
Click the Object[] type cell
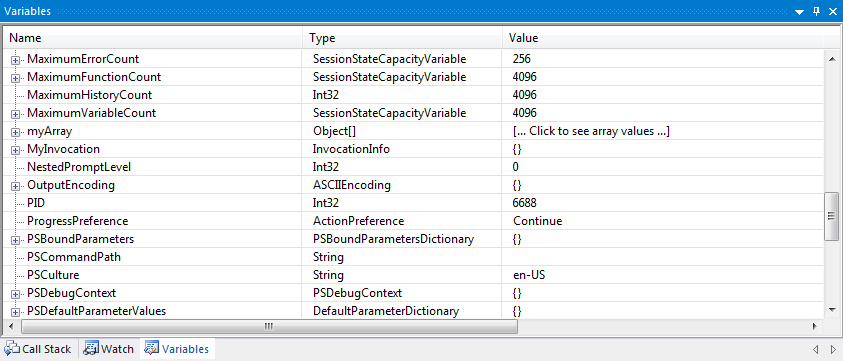tap(334, 131)
